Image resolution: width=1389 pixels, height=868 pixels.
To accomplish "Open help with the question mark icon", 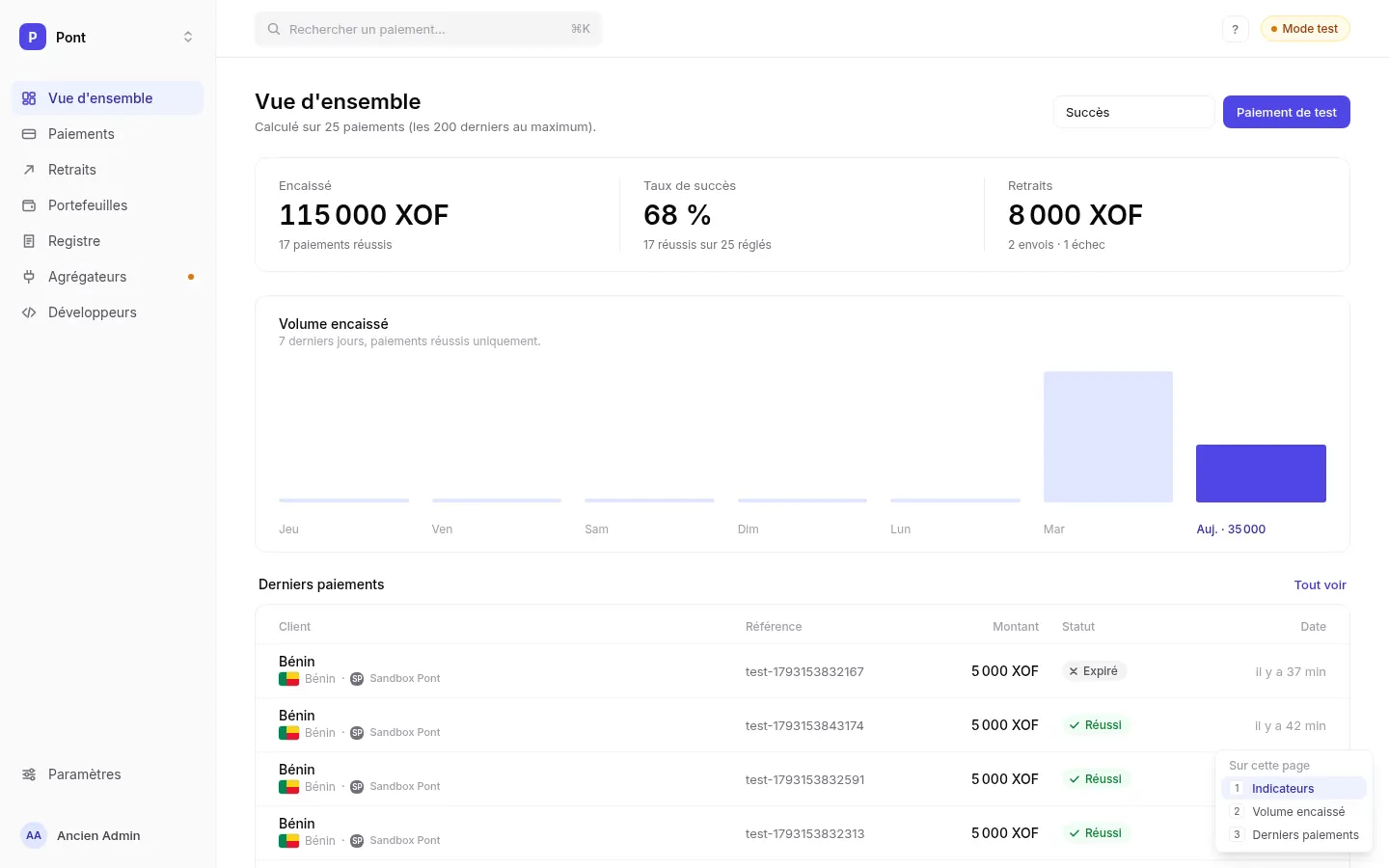I will pos(1235,29).
